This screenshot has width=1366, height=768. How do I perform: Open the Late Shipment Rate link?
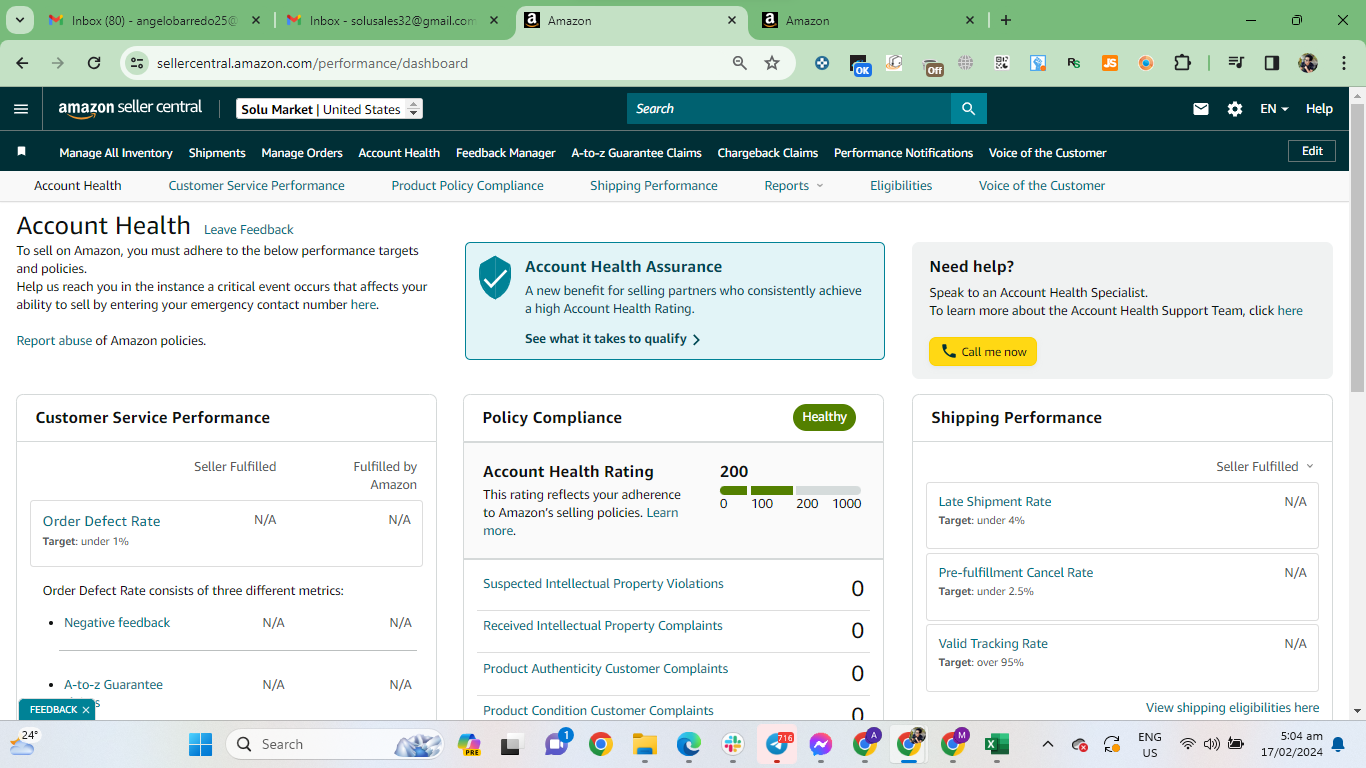[x=995, y=502]
